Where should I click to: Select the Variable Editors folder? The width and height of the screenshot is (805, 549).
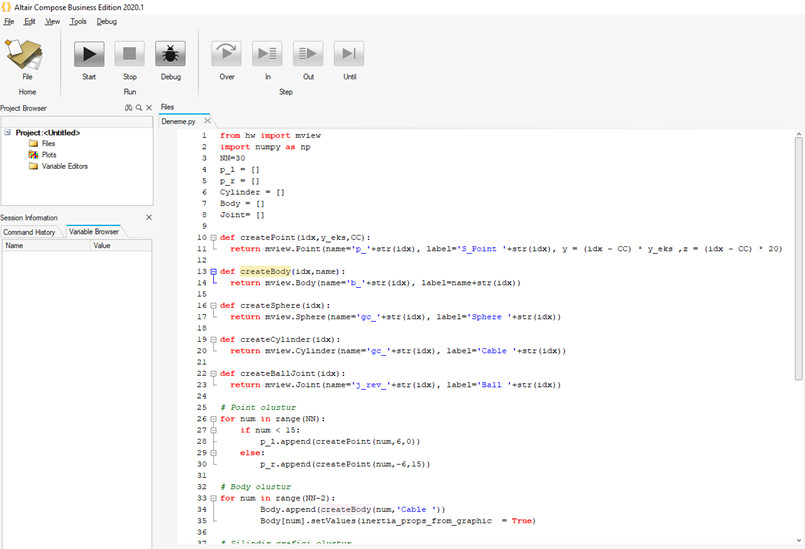64,166
